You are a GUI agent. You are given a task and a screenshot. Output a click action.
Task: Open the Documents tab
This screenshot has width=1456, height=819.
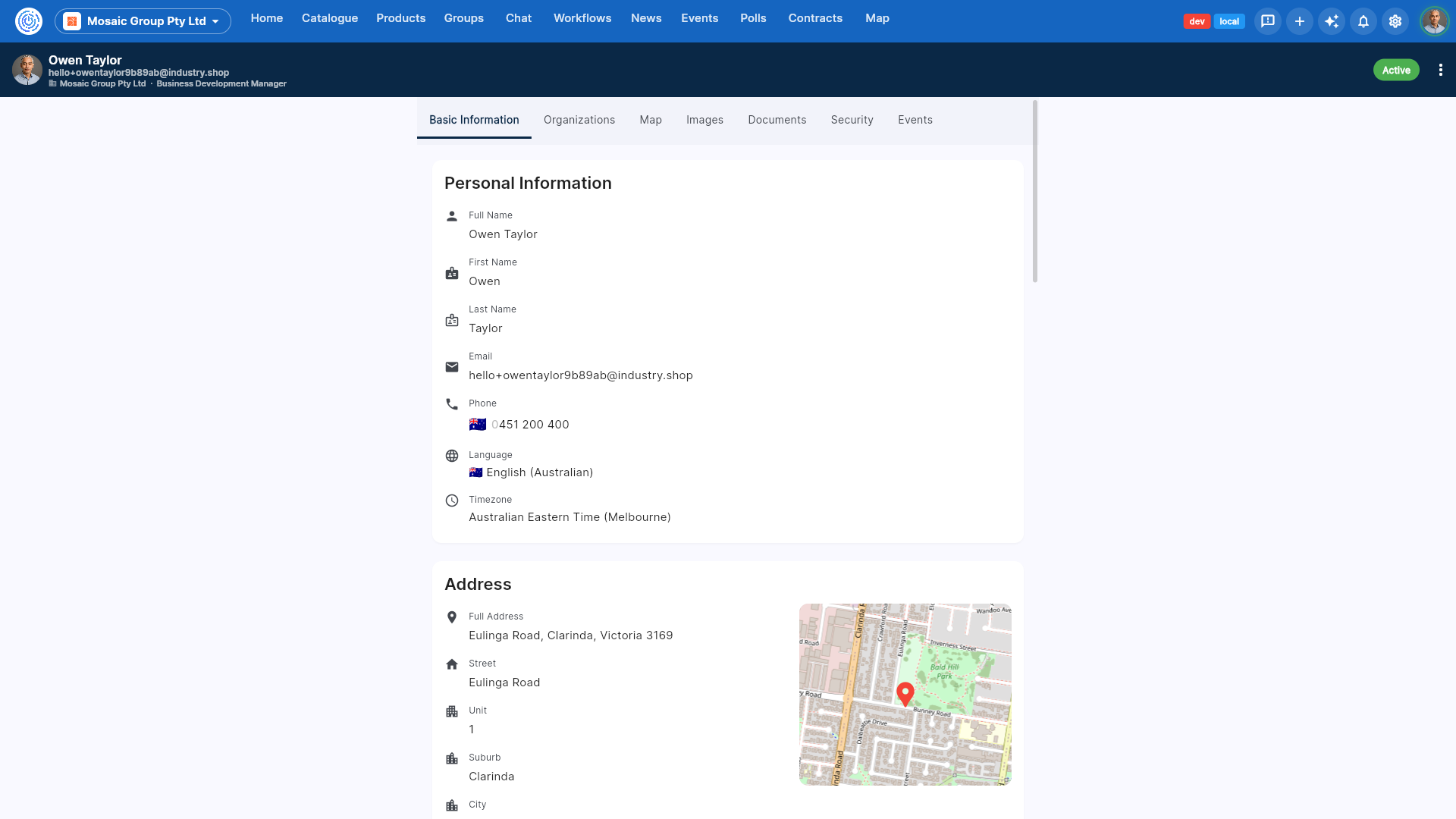click(x=777, y=120)
